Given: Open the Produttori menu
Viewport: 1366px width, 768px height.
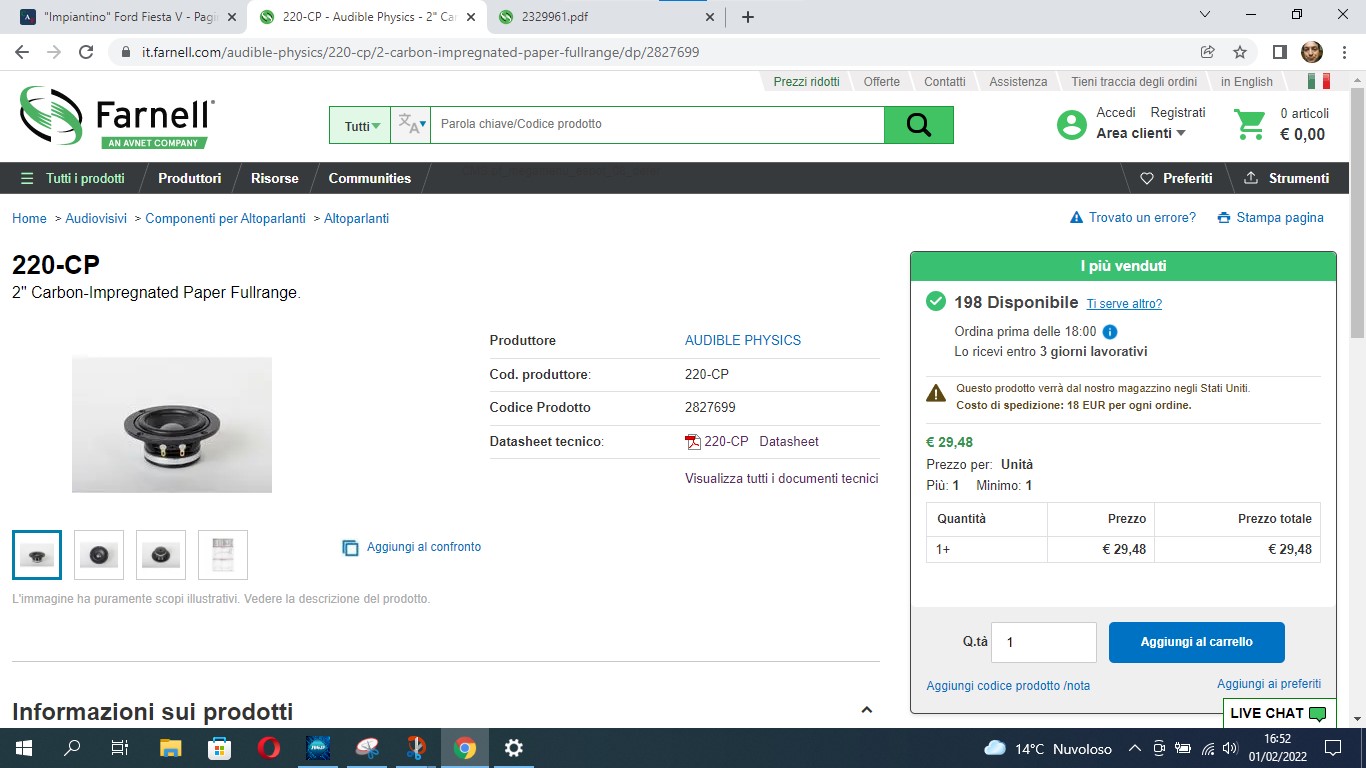Looking at the screenshot, I should 190,178.
